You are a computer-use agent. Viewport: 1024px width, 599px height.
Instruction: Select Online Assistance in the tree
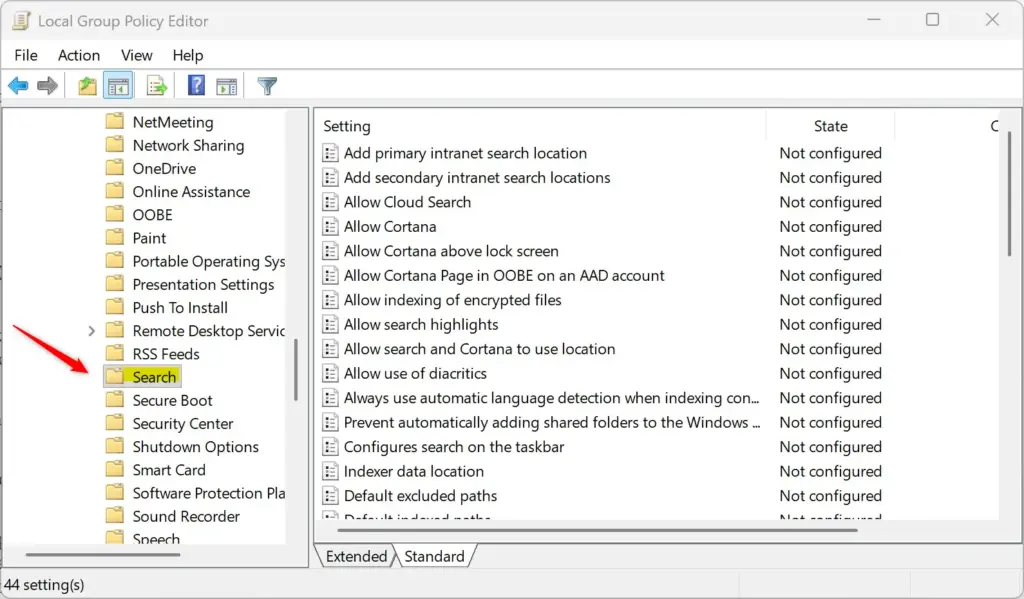tap(191, 191)
